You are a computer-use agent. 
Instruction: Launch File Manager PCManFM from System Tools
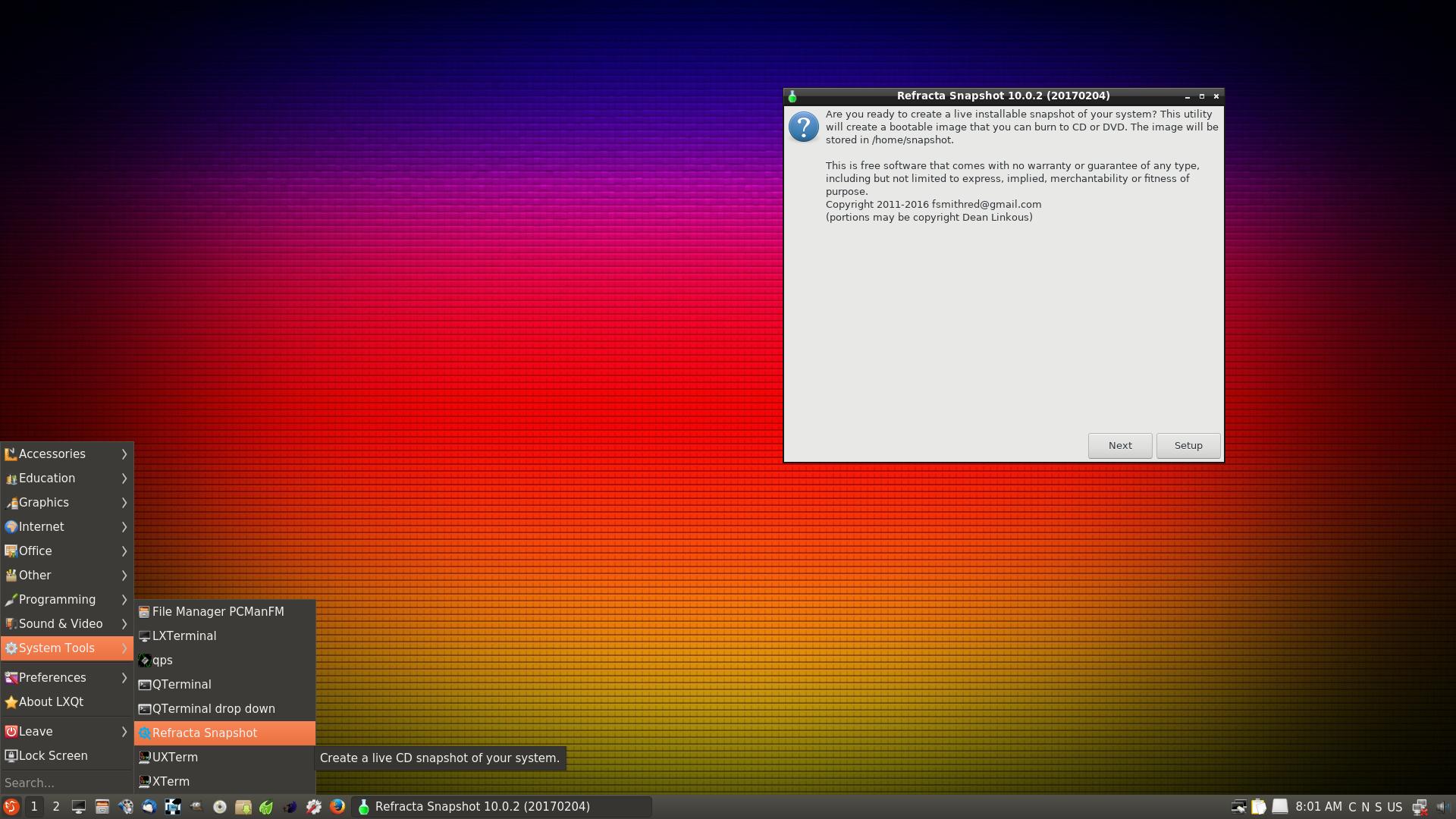click(x=224, y=612)
